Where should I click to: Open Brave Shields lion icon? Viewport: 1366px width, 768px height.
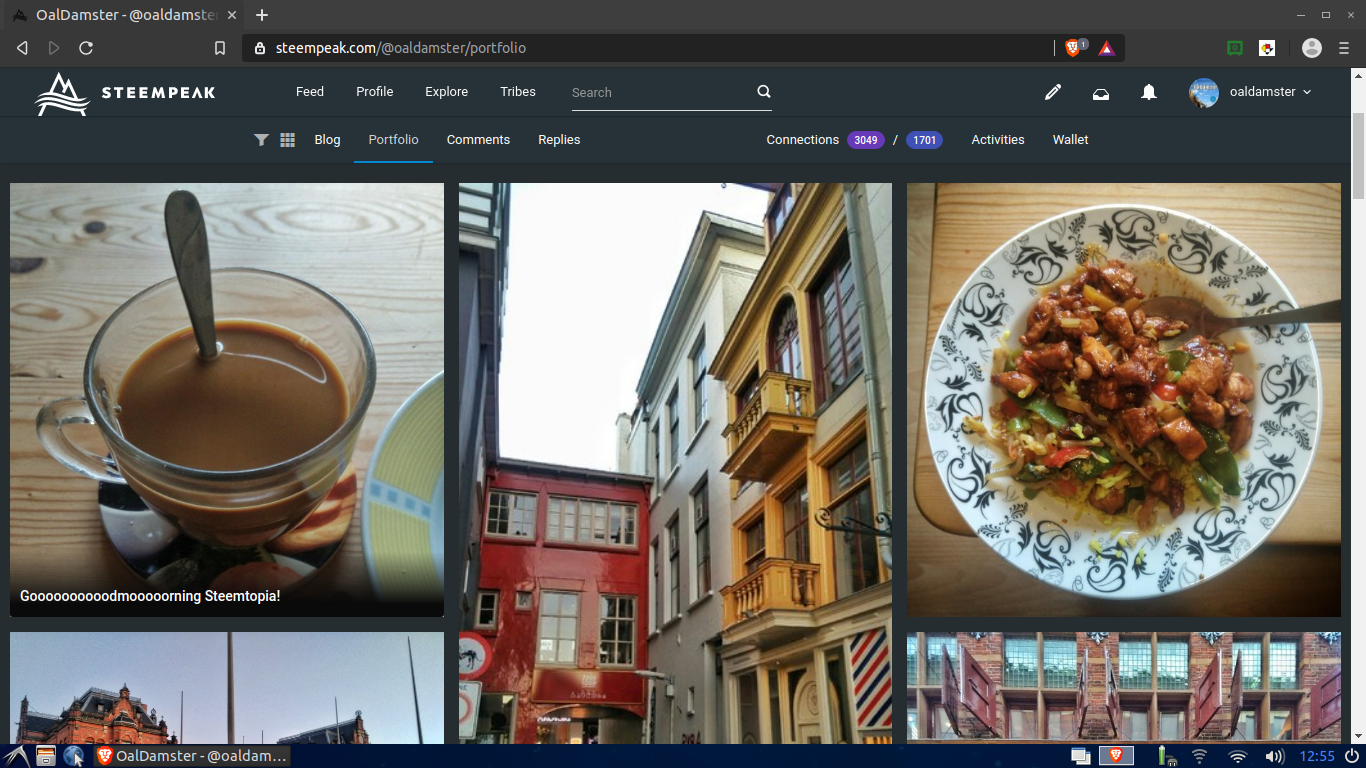1075,47
